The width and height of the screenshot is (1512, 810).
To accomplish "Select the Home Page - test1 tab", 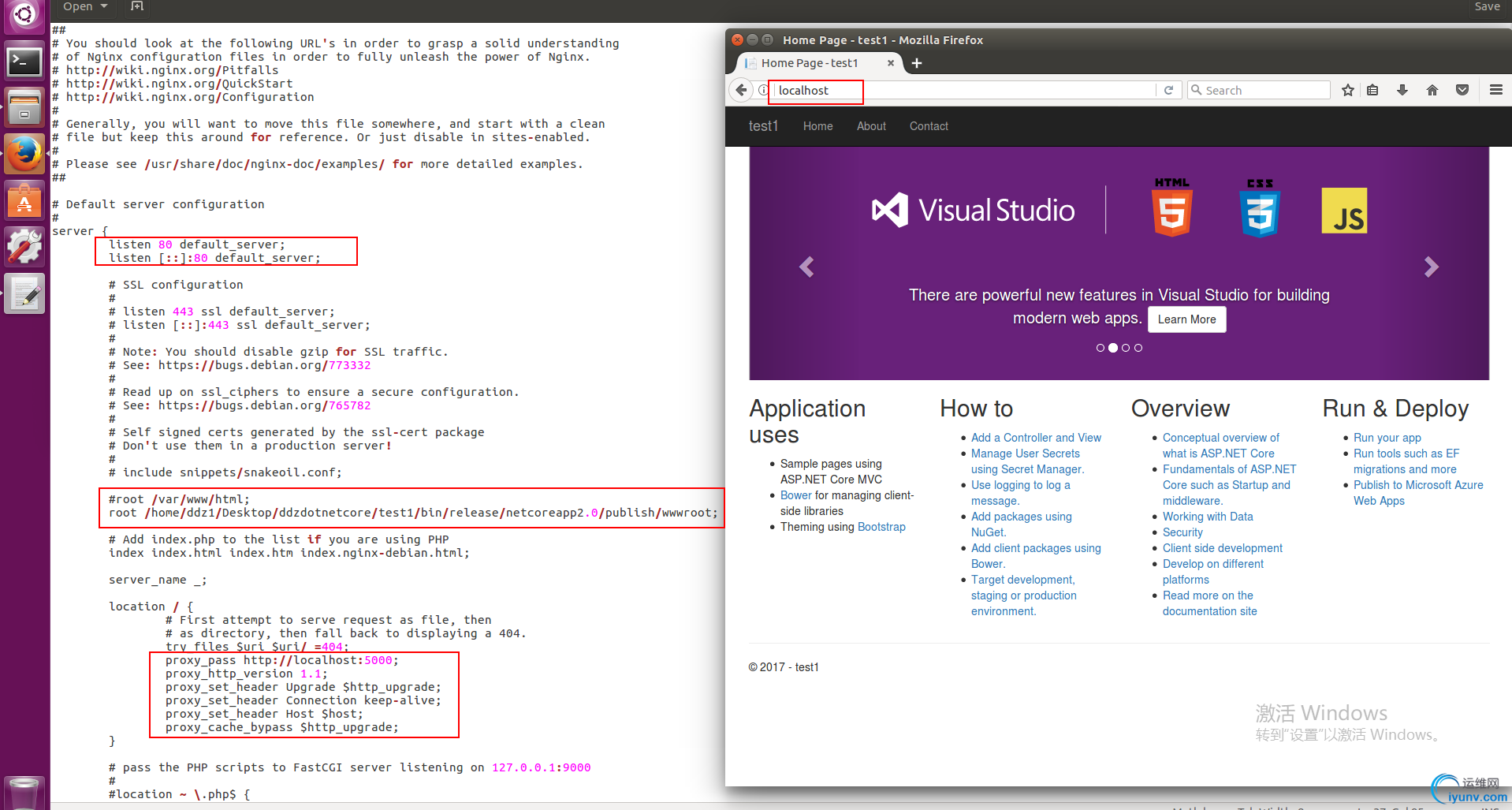I will click(820, 63).
